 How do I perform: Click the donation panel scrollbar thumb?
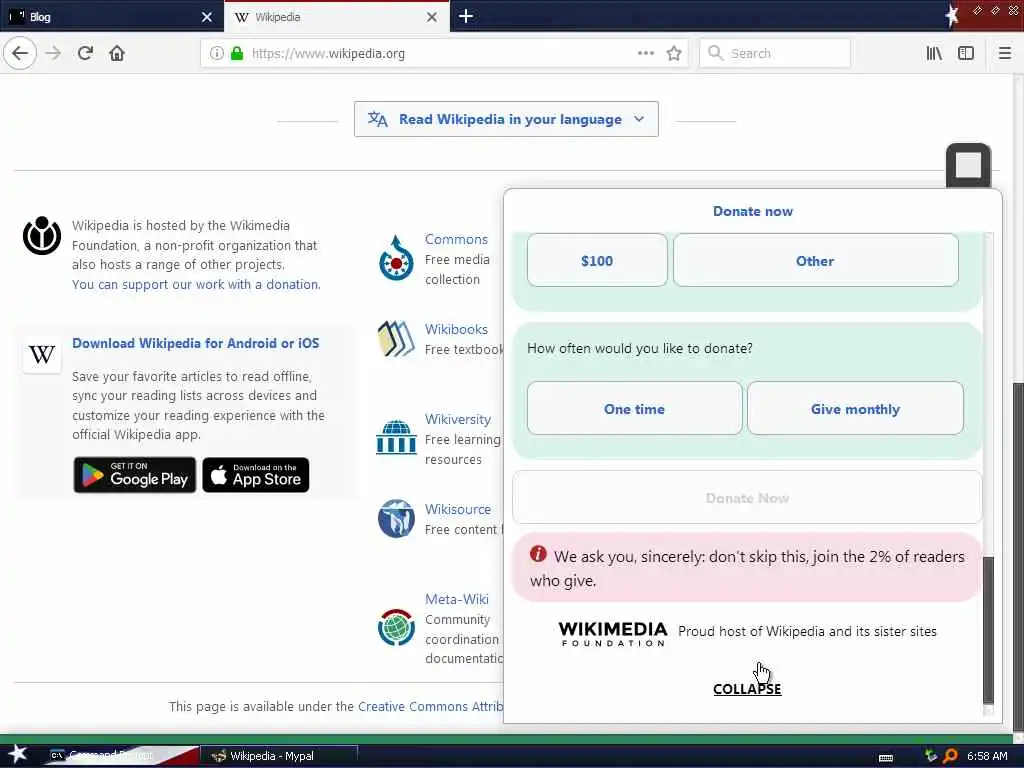(x=988, y=629)
